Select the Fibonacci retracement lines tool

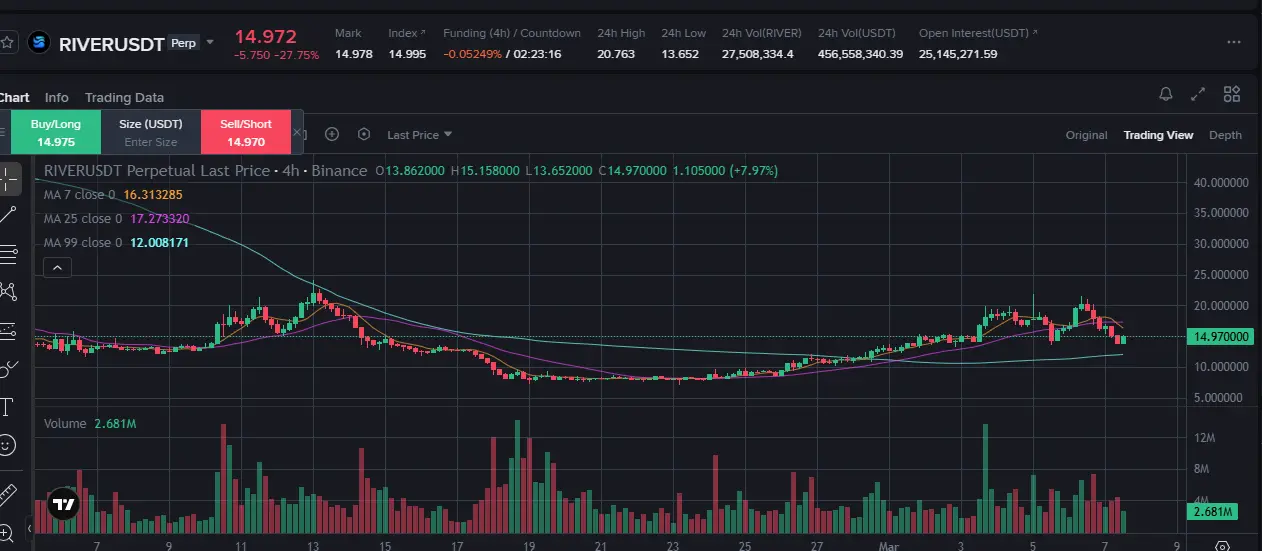coord(9,254)
